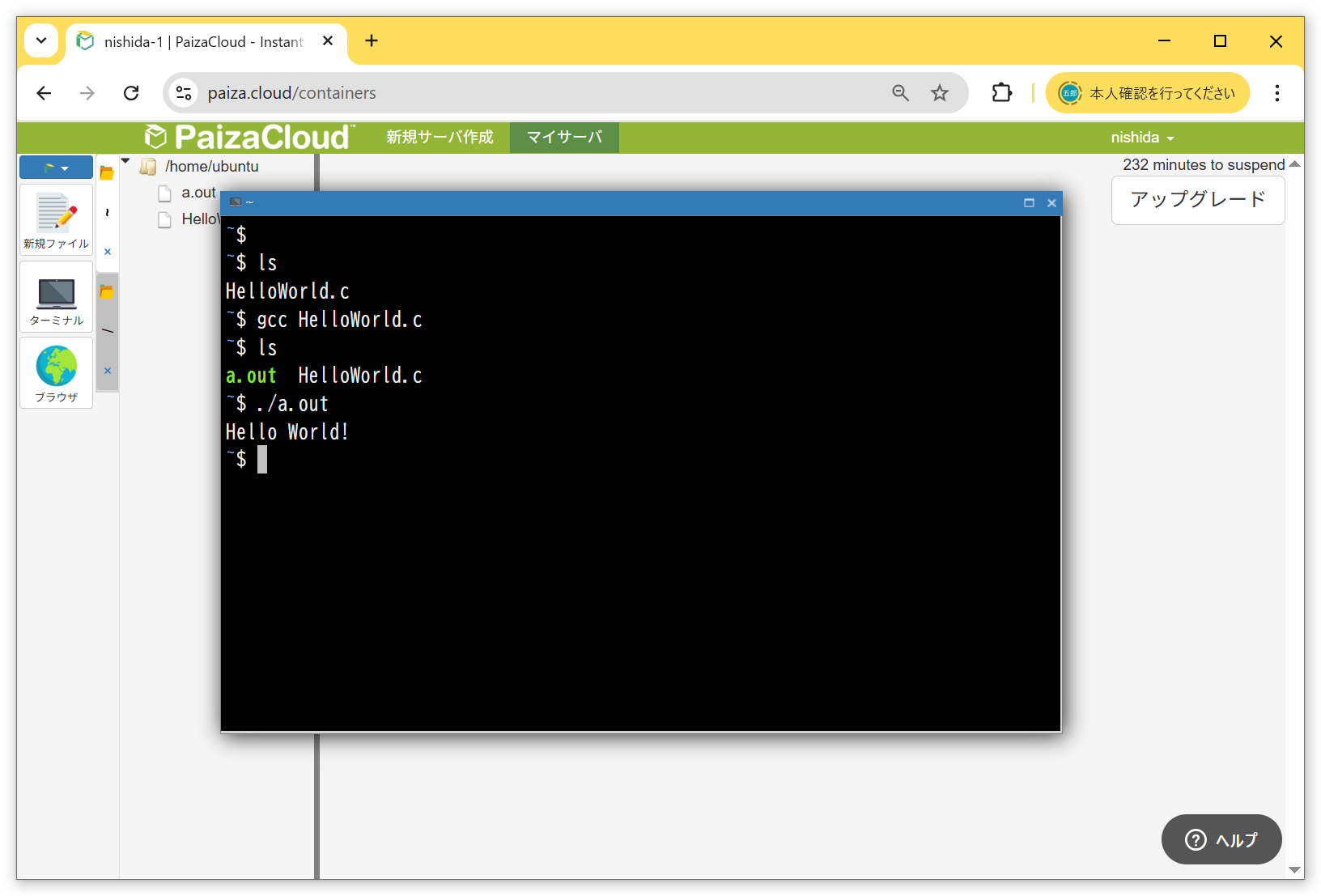Go back to the previous page

[x=44, y=93]
